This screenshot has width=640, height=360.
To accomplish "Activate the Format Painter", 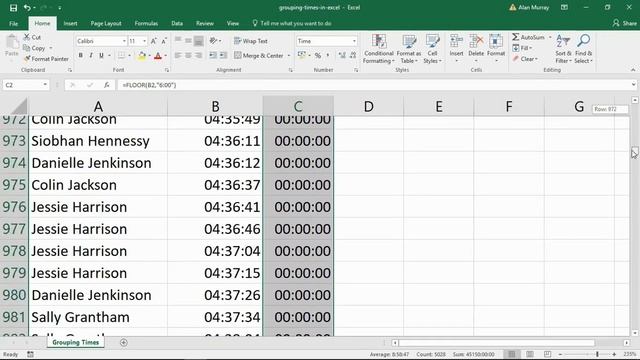I will tap(46, 59).
